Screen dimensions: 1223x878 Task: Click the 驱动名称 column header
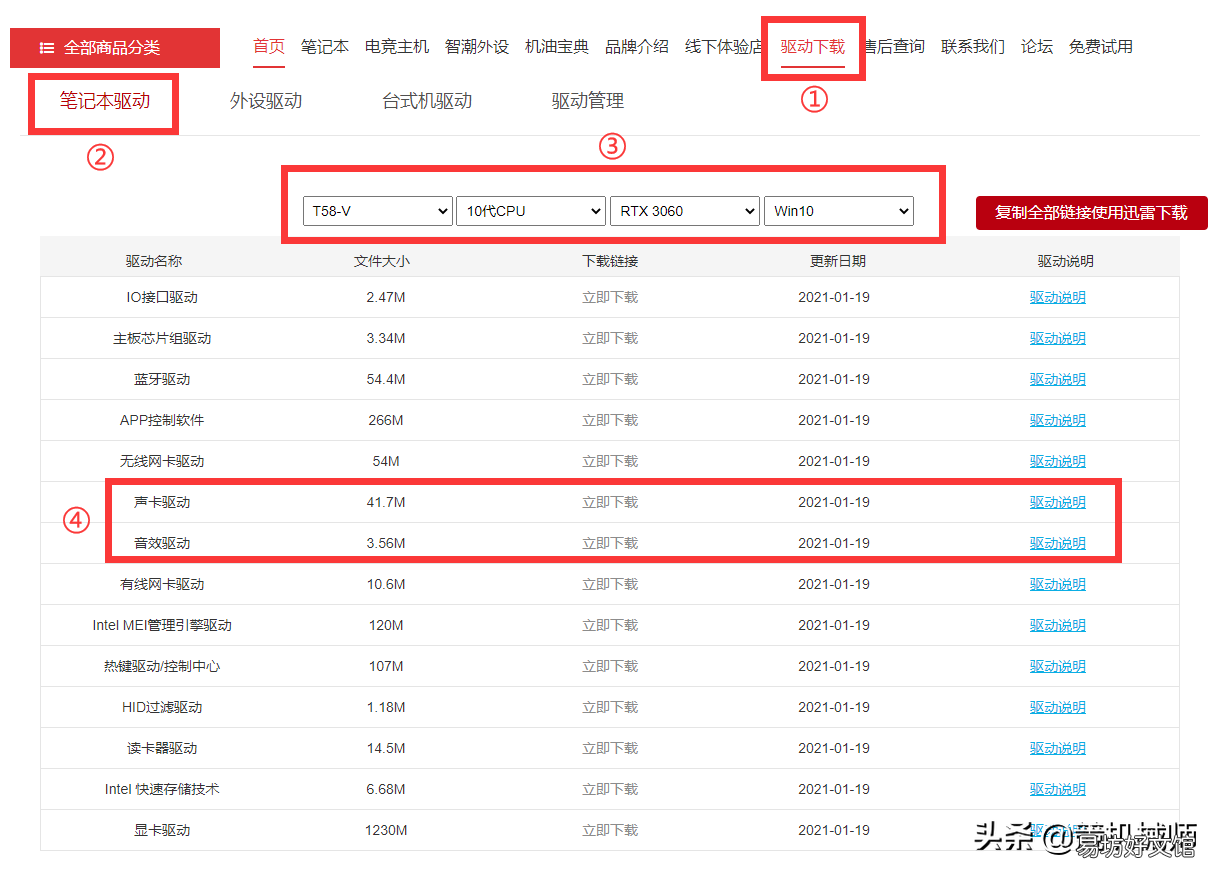coord(154,261)
